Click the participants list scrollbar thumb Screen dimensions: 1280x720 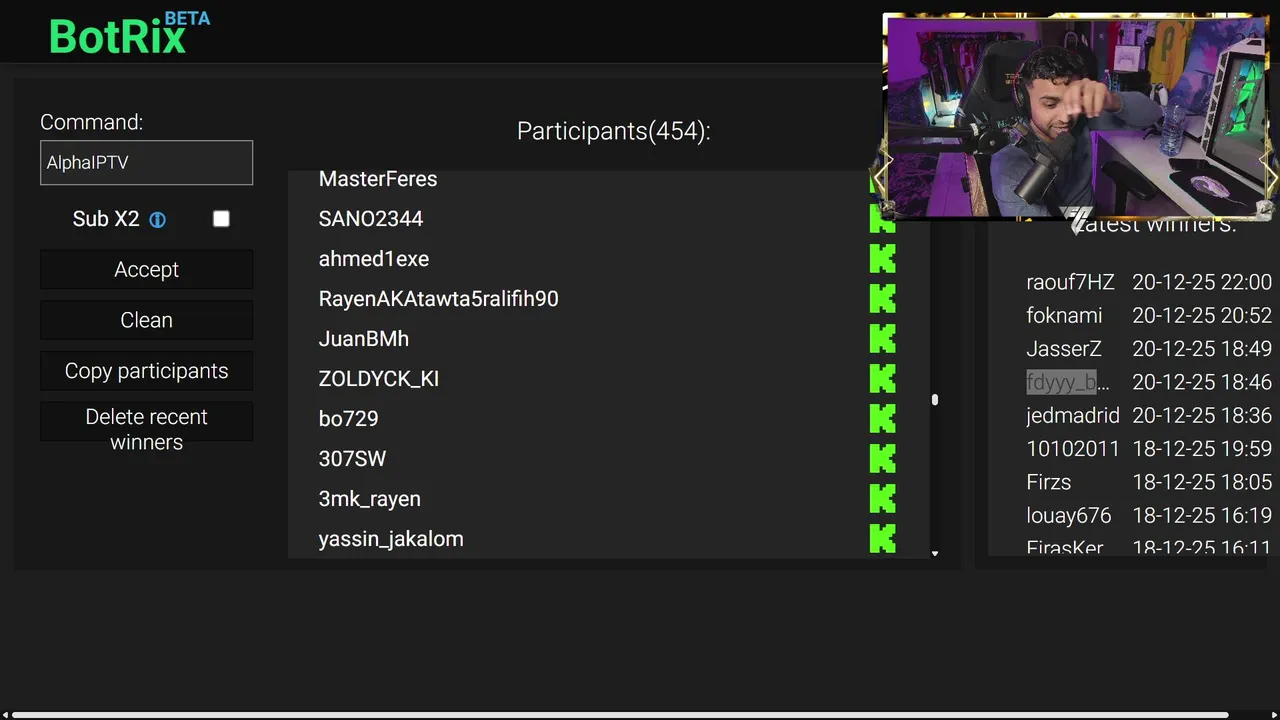click(935, 400)
